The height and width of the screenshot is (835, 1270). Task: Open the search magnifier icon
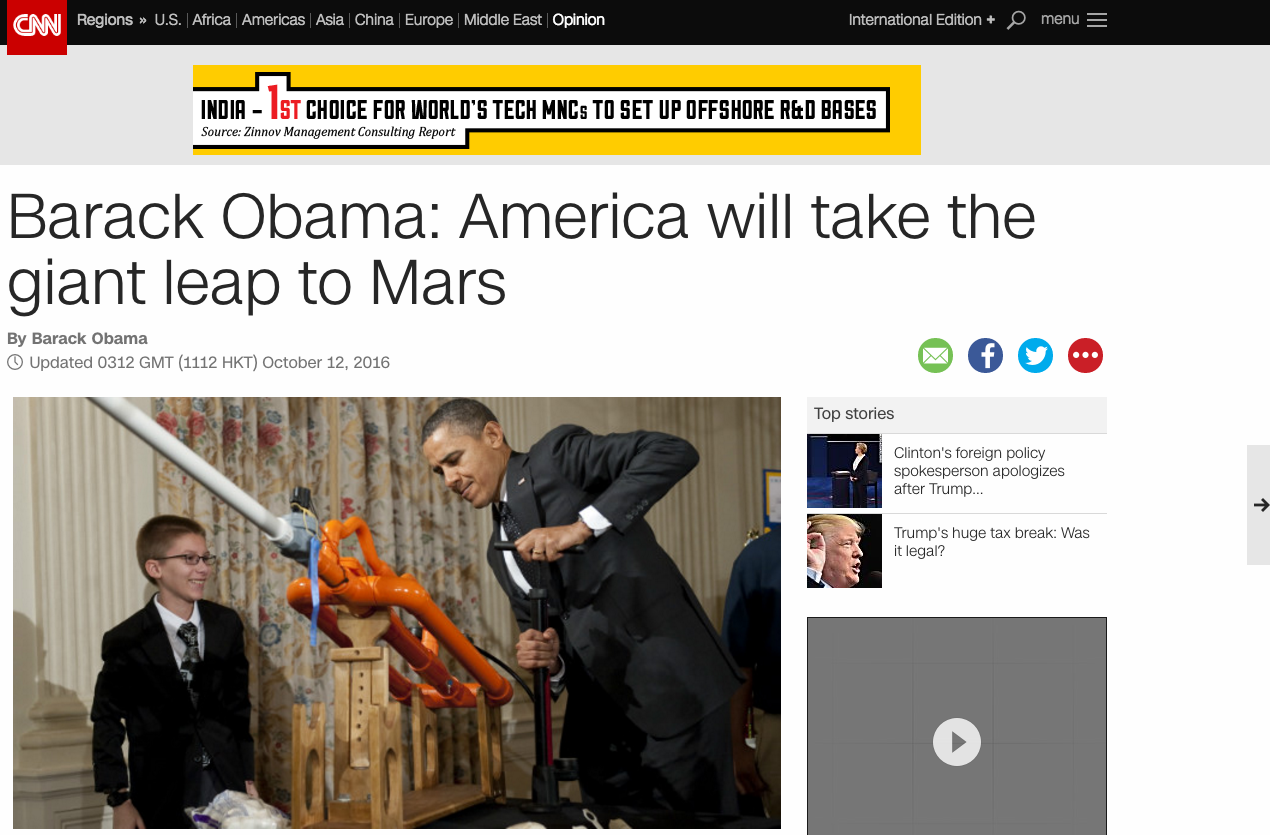(x=1016, y=20)
